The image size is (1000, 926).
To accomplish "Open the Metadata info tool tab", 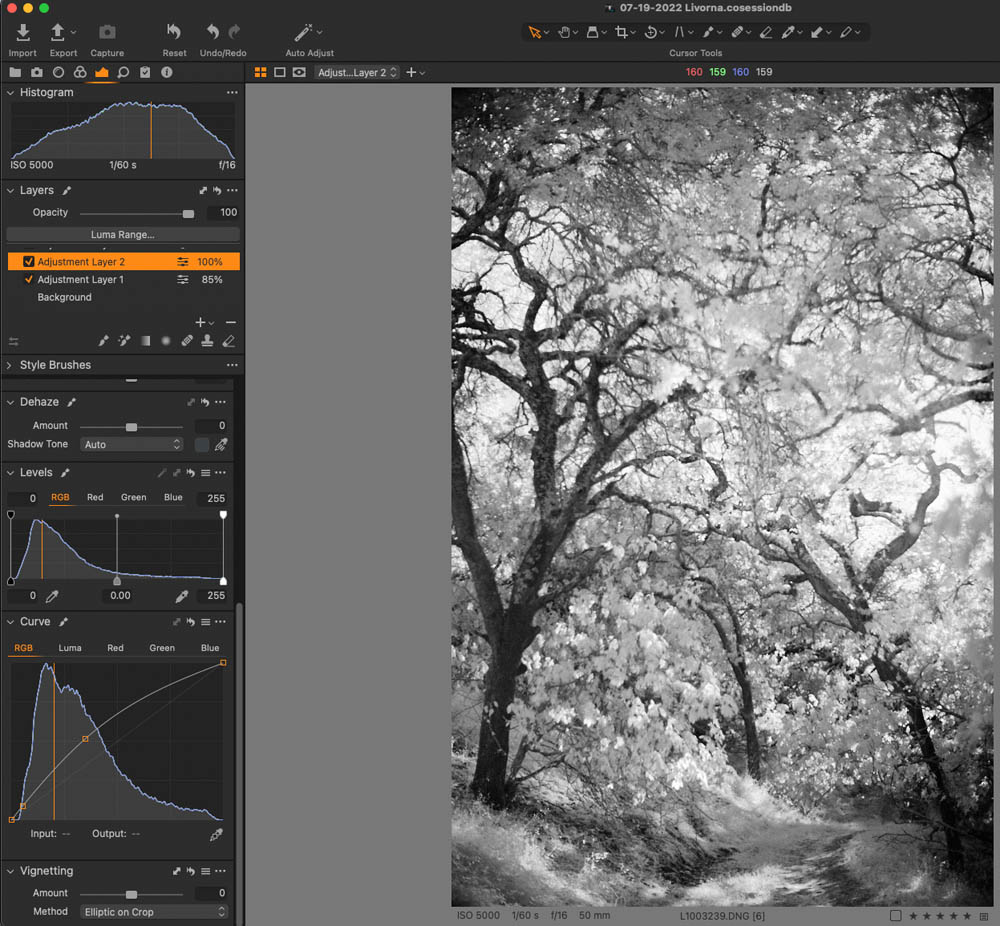I will click(166, 72).
